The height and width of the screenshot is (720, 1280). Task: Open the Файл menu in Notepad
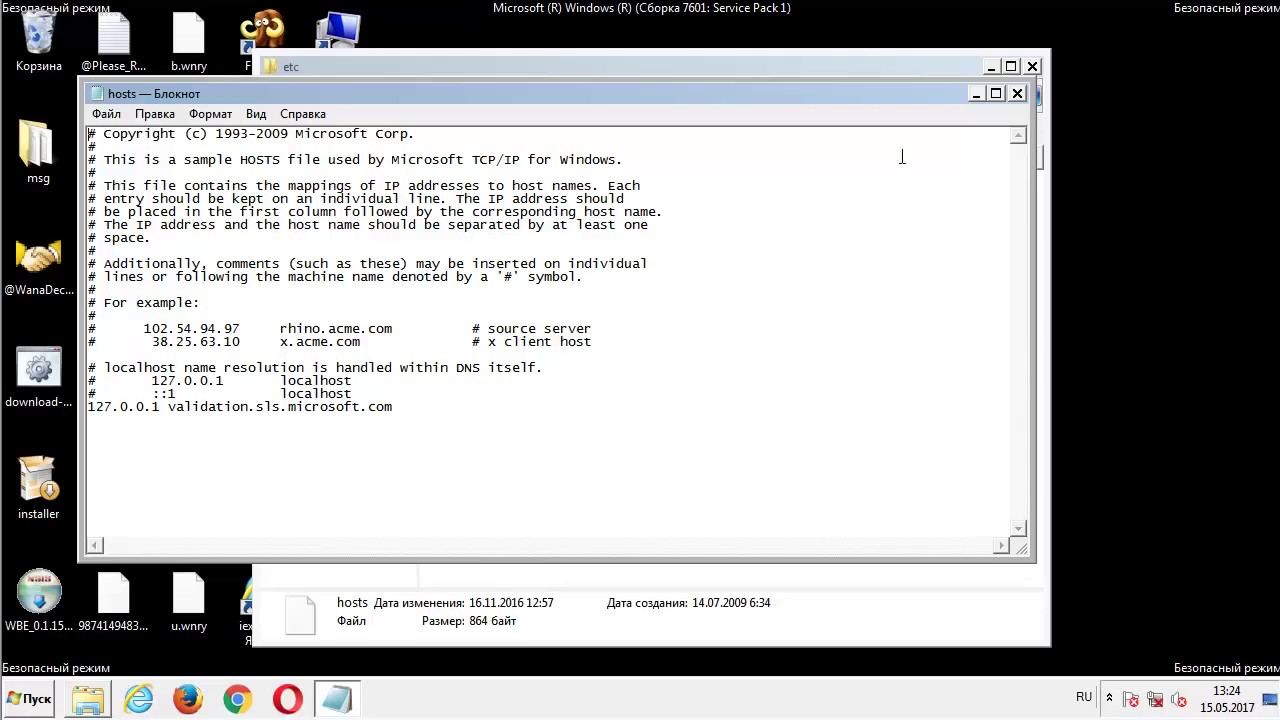coord(106,114)
